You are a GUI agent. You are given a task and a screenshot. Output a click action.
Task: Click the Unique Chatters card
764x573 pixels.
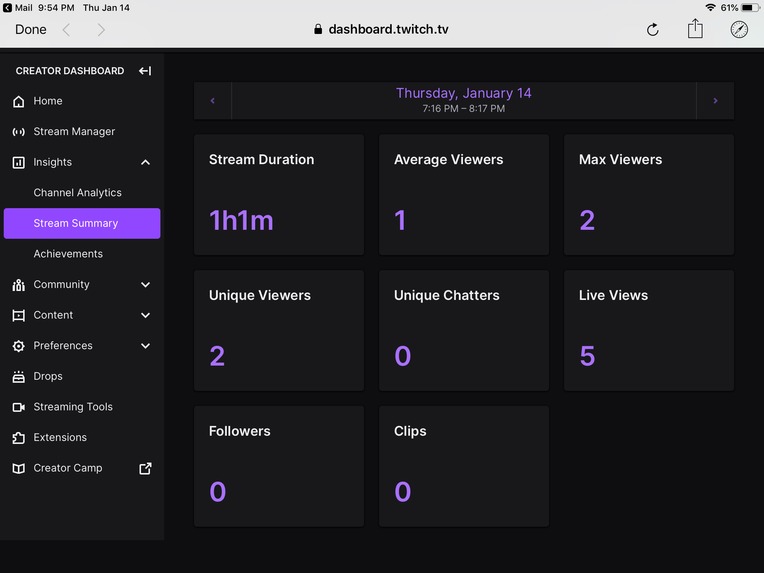pyautogui.click(x=464, y=331)
